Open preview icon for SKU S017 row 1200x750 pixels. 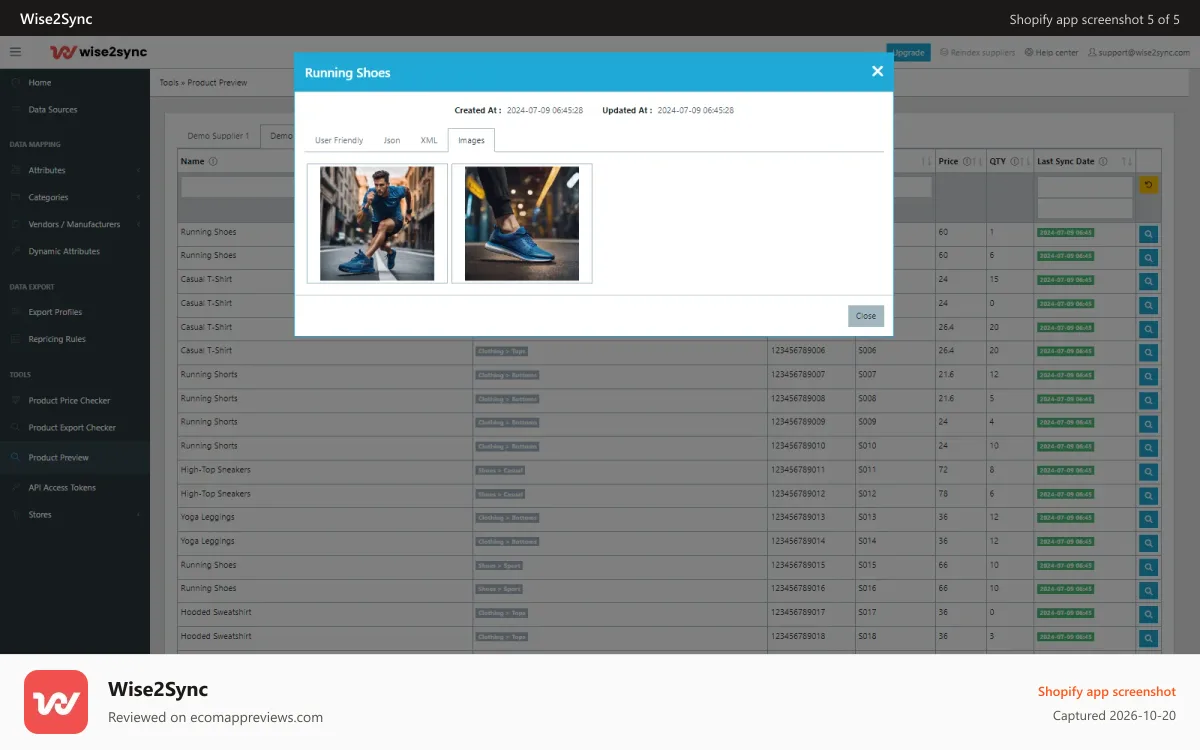(x=1149, y=614)
